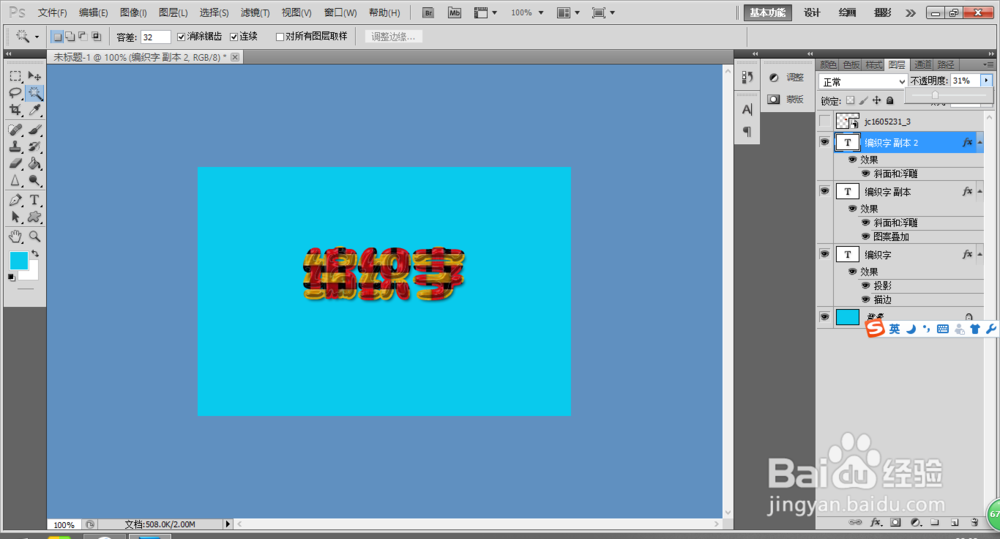Viewport: 1000px width, 539px height.
Task: Select the Spot Healing Brush tool
Action: (15, 130)
